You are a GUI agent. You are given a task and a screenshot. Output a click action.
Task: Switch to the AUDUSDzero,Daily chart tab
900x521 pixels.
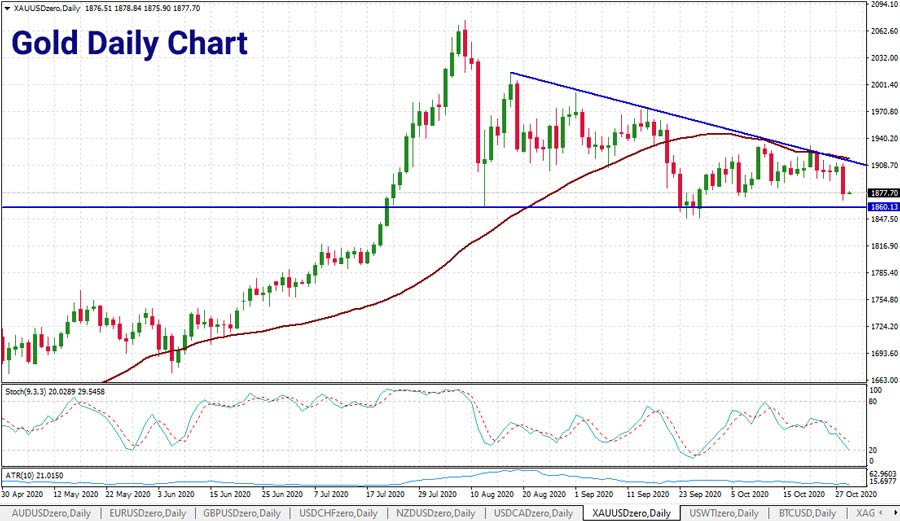[51, 513]
